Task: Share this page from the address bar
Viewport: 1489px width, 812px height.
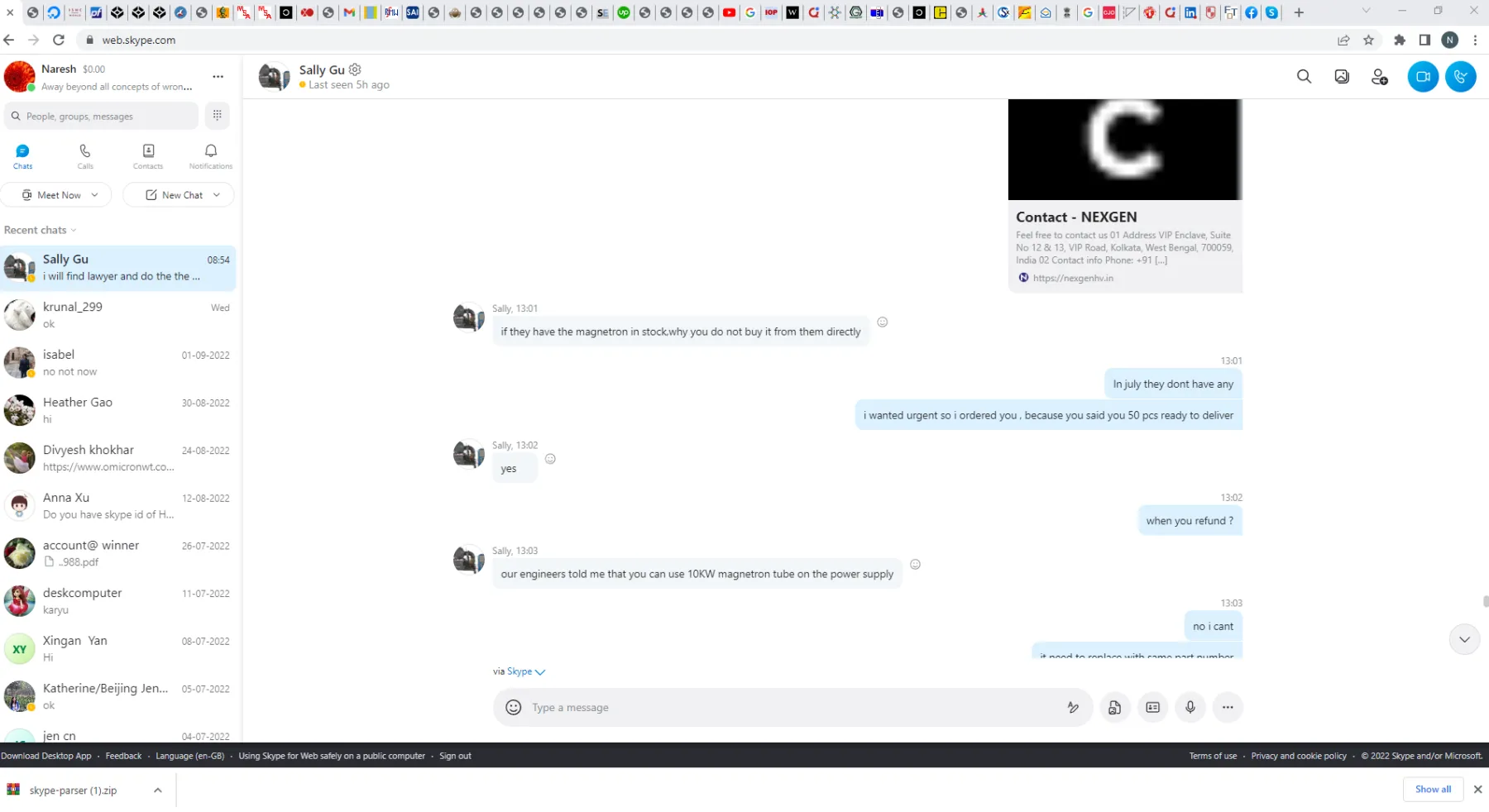Action: tap(1343, 40)
